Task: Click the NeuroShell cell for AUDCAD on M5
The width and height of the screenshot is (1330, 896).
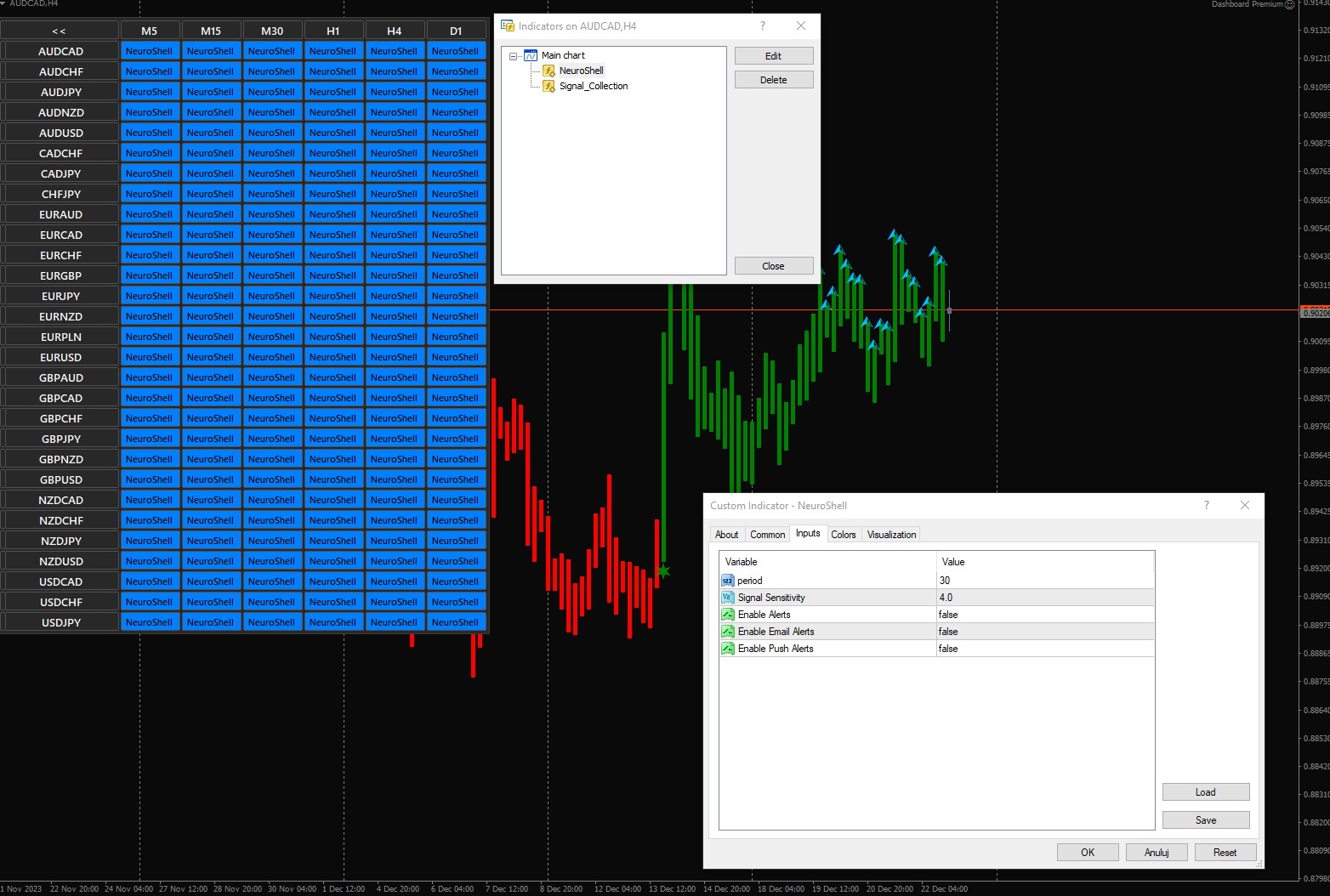Action: (150, 51)
